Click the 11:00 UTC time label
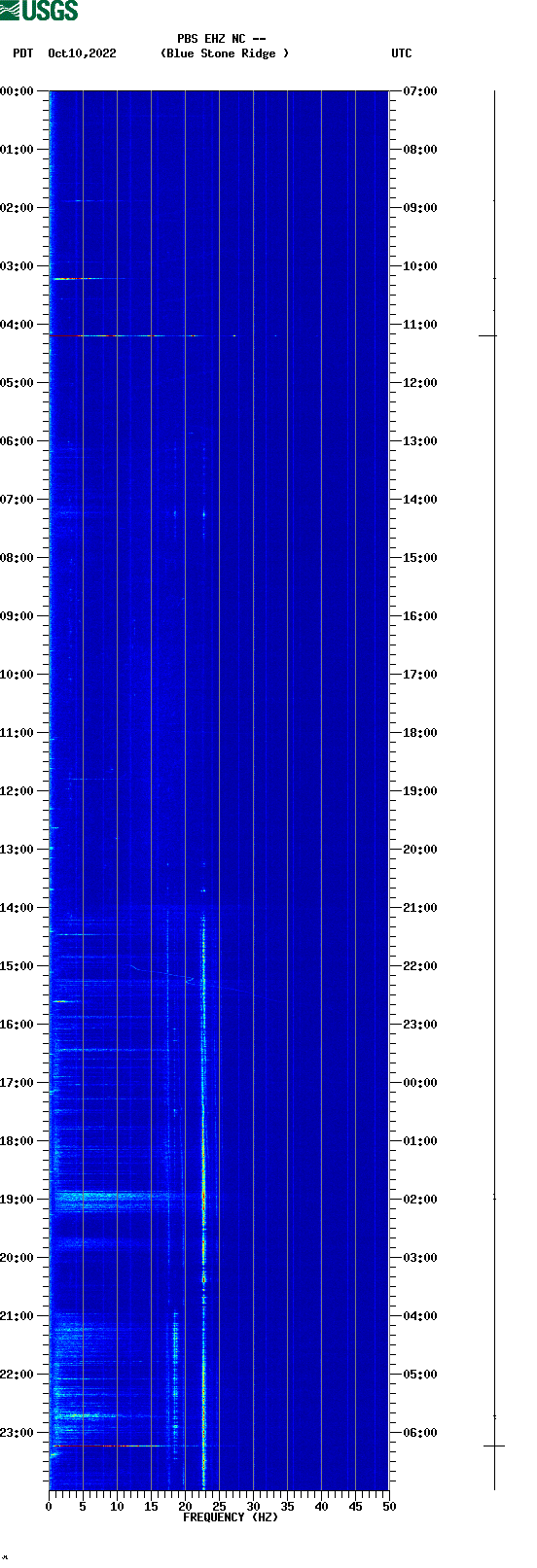 coord(420,324)
